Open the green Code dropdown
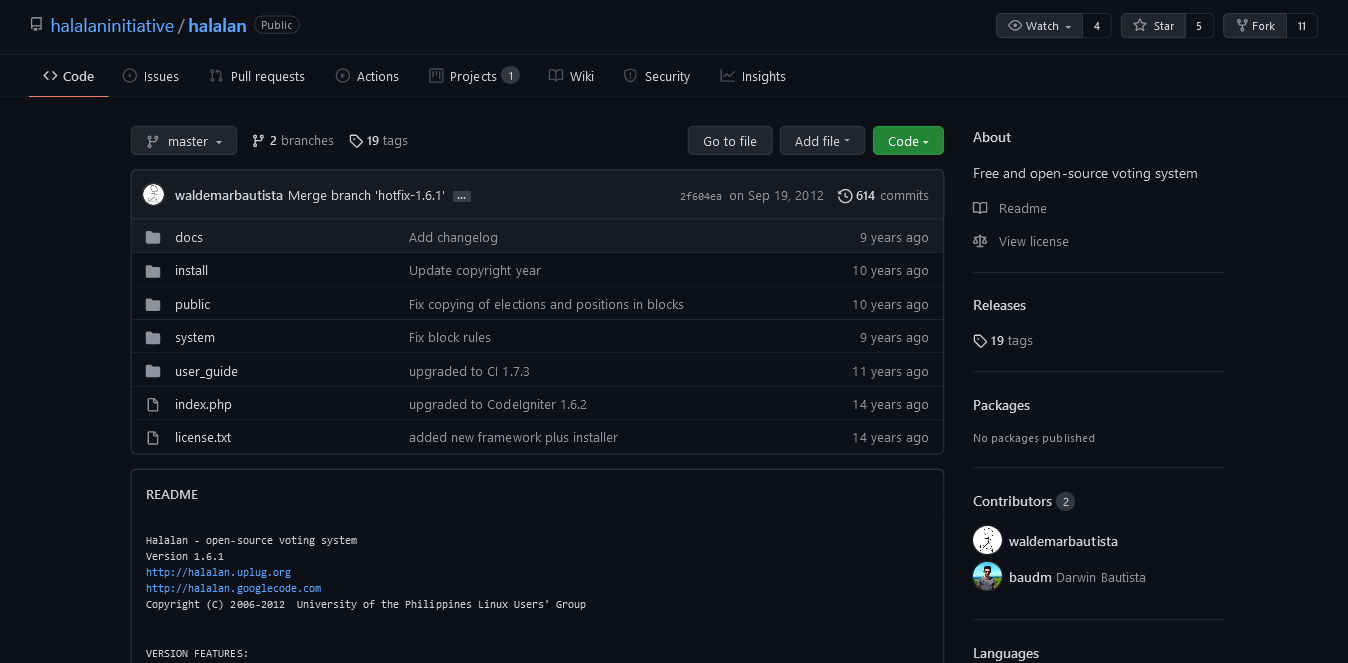1348x663 pixels. point(908,141)
